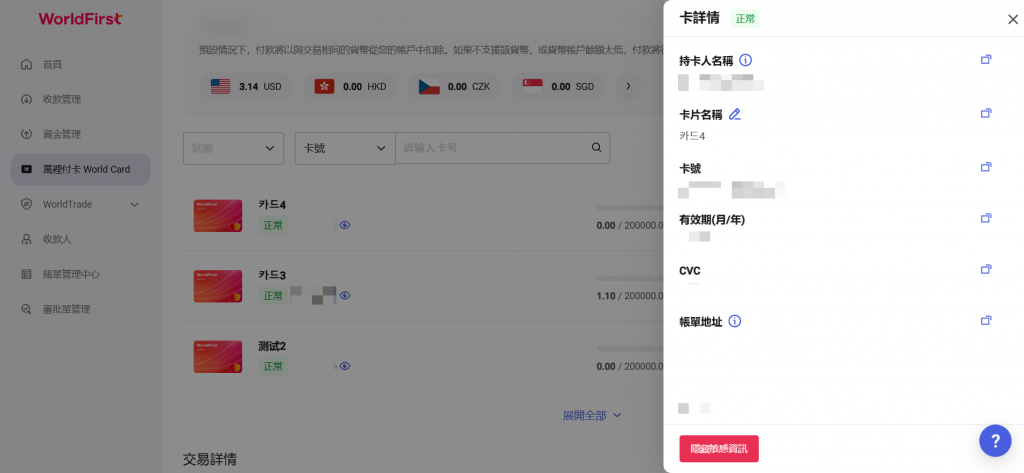1024x473 pixels.
Task: Click the 测试2 name in card list
Action: (272, 346)
